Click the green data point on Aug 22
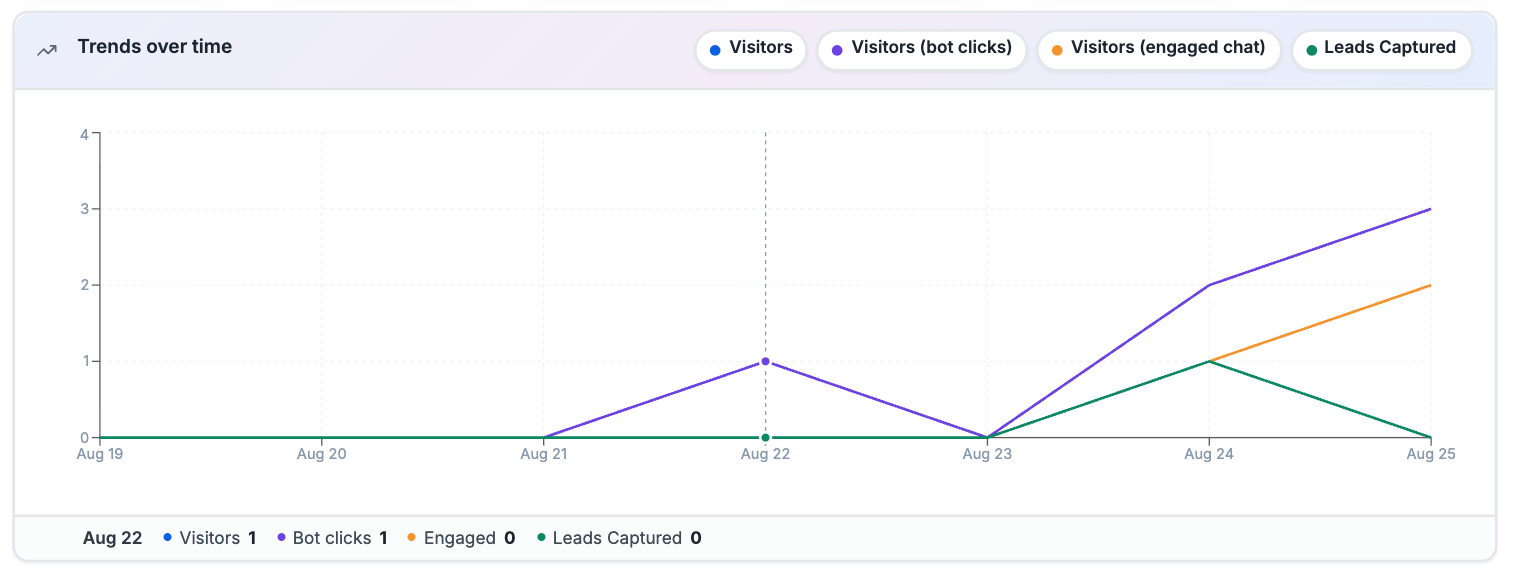This screenshot has height=579, width=1513. (x=765, y=438)
